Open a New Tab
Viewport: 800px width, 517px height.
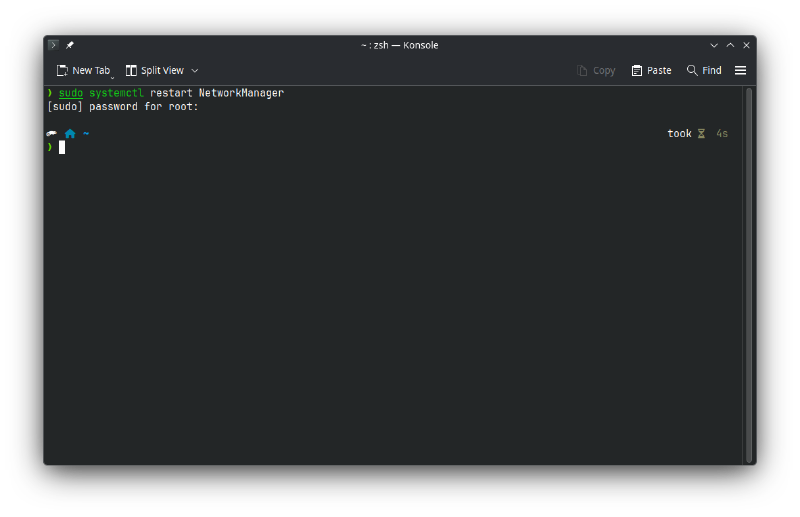click(x=83, y=71)
